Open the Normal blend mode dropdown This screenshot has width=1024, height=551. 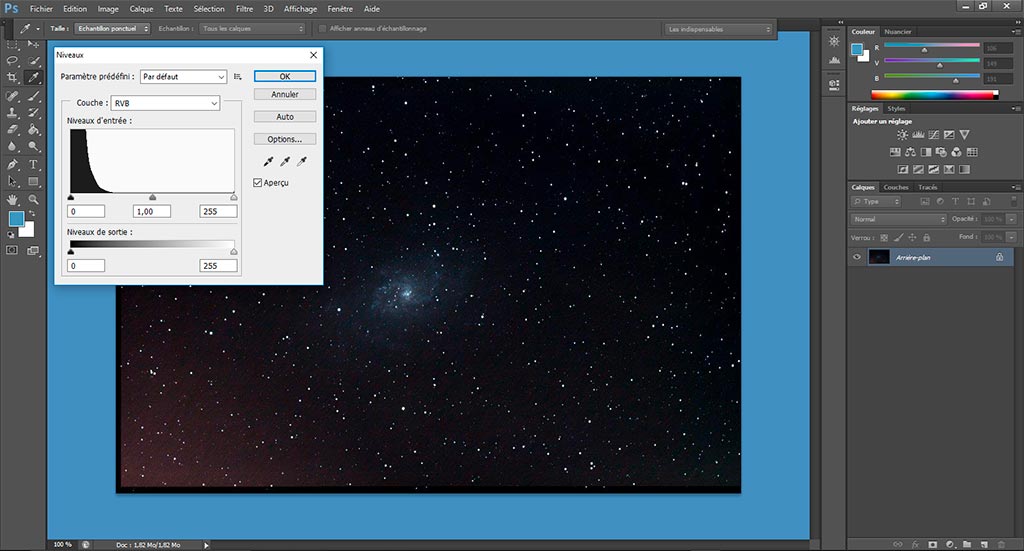(899, 219)
